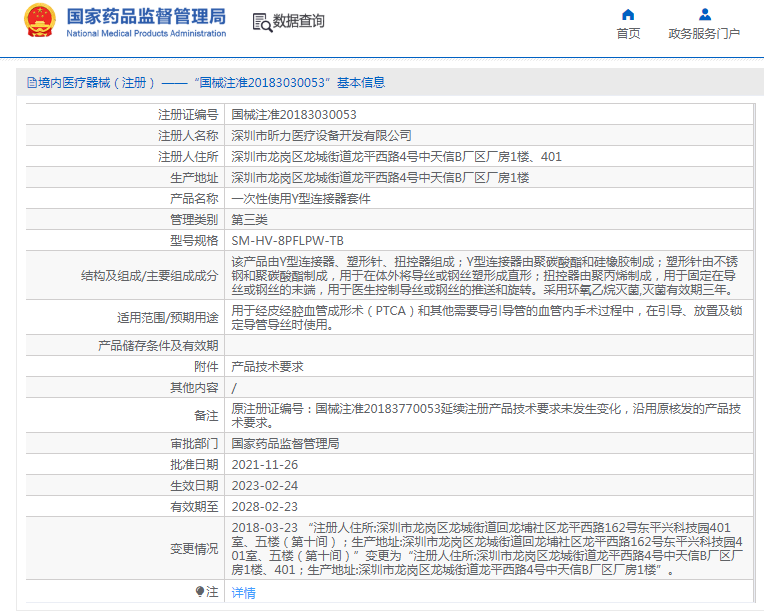Go to 首页 text link
The image size is (764, 616).
pyautogui.click(x=628, y=34)
